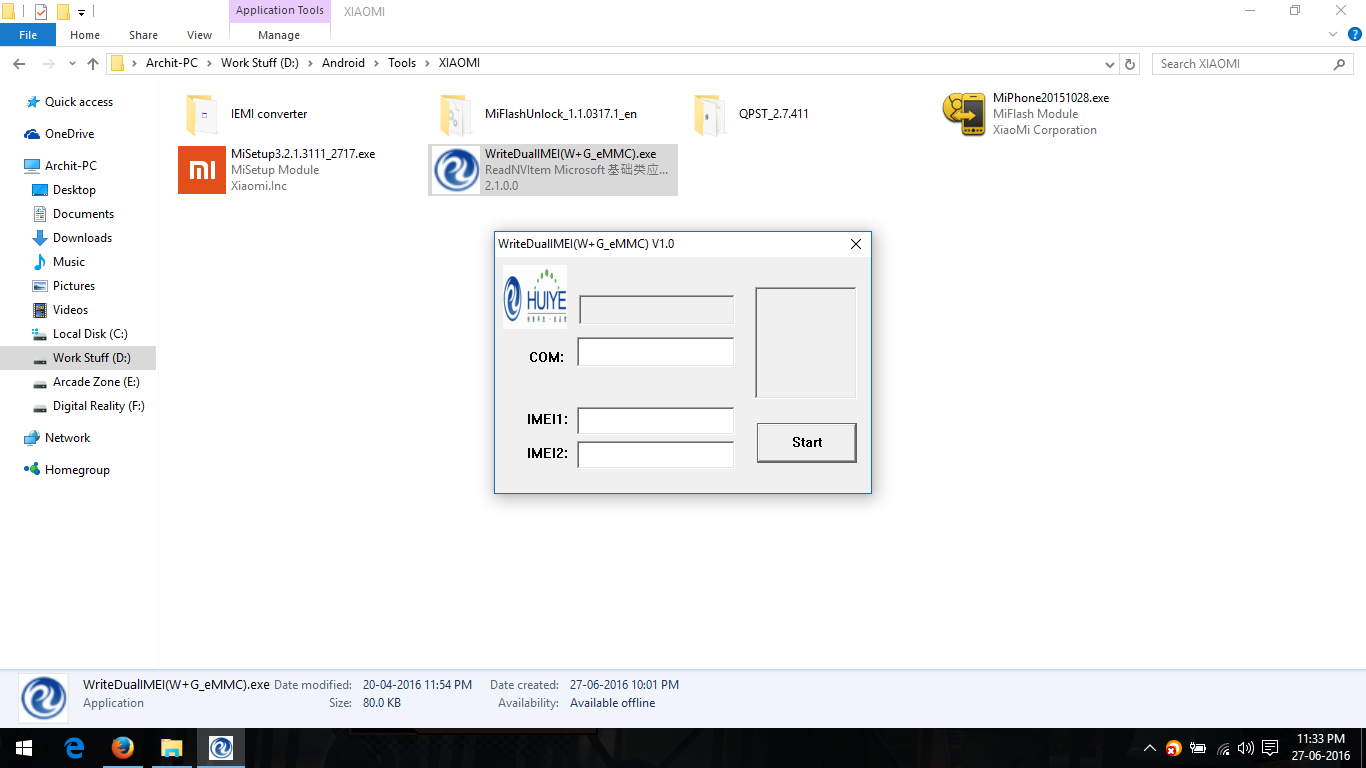1366x768 pixels.
Task: Close the WriteDualIMEI dialog window
Action: point(856,244)
